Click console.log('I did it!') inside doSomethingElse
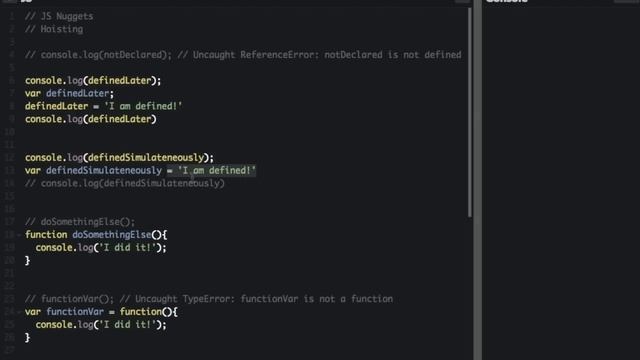This screenshot has width=640, height=360. [101, 247]
